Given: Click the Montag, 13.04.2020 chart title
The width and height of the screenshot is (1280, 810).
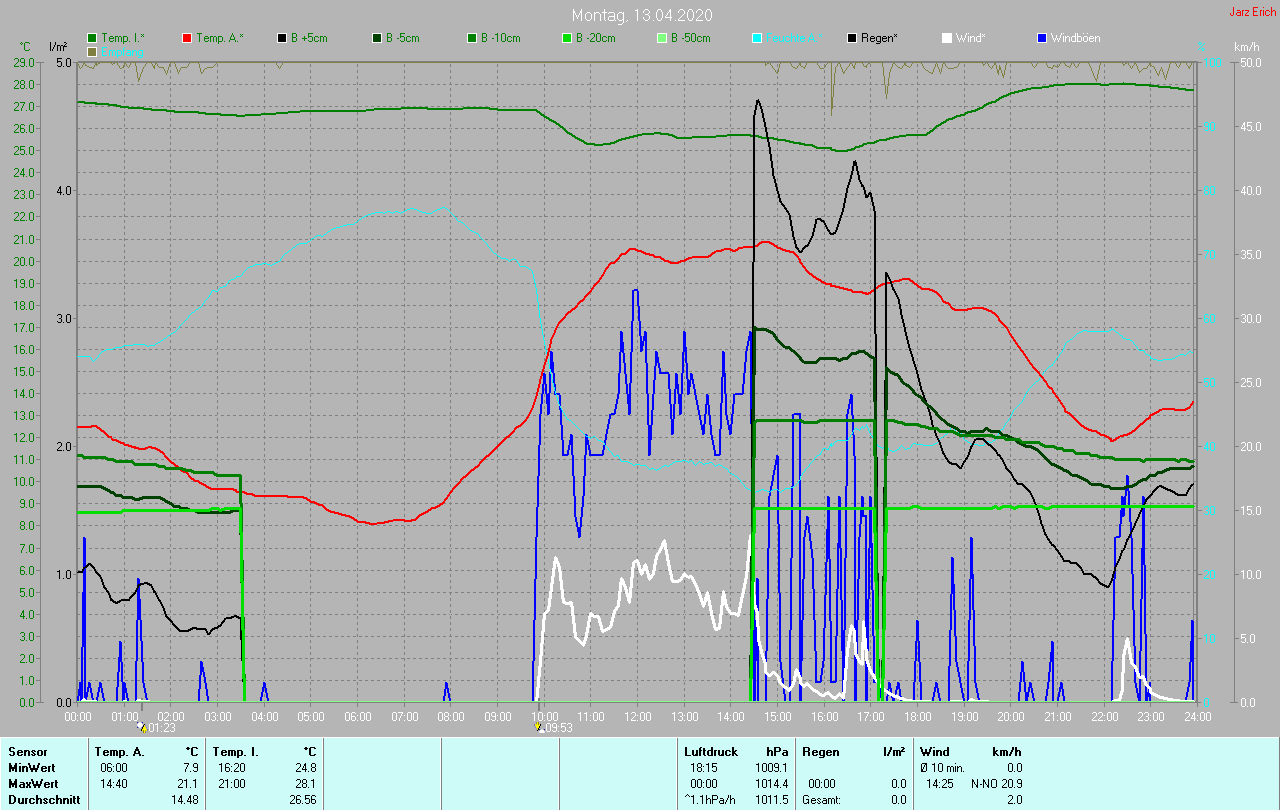Looking at the screenshot, I should (639, 15).
